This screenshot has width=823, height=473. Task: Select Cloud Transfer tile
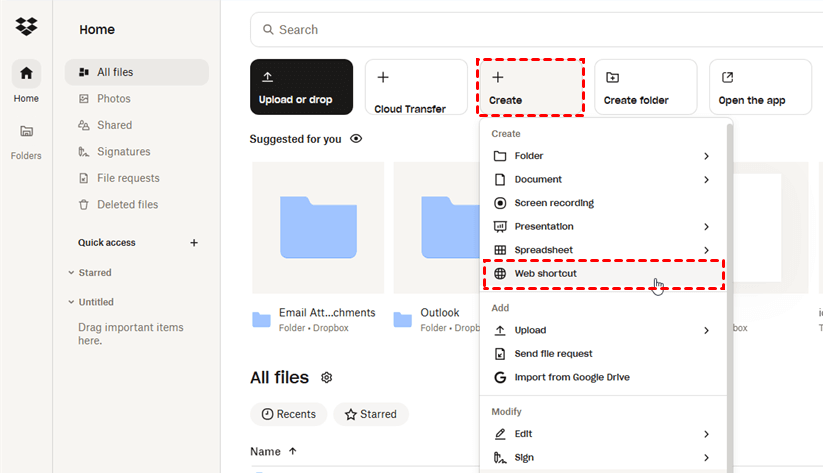[x=416, y=87]
